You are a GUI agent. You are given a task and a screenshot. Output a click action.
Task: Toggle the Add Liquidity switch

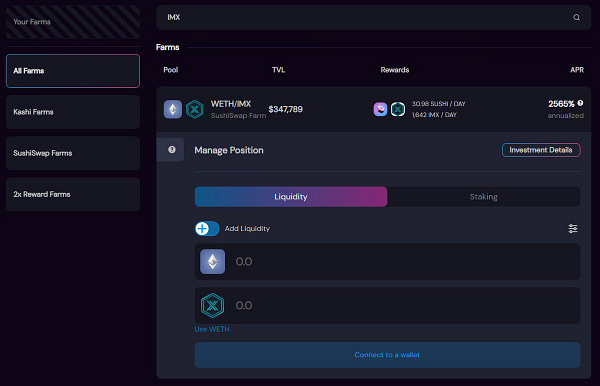[x=207, y=229]
